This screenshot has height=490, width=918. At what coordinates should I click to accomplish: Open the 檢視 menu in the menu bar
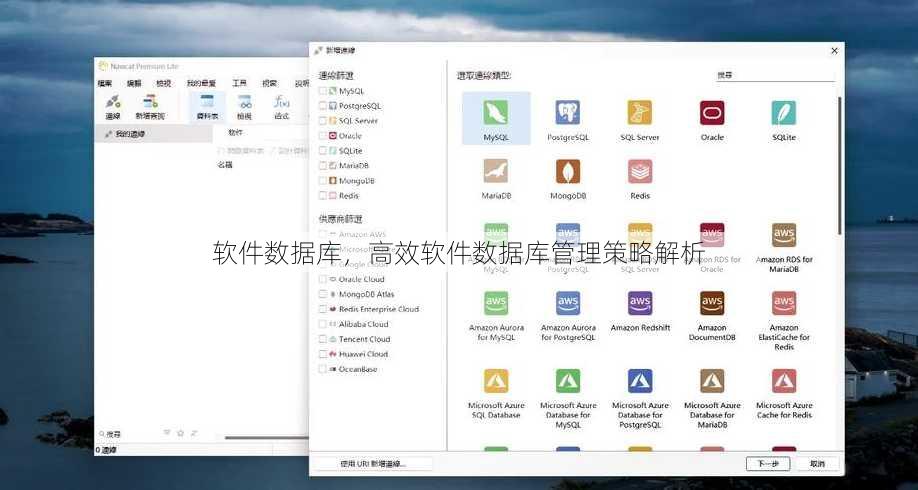(163, 84)
